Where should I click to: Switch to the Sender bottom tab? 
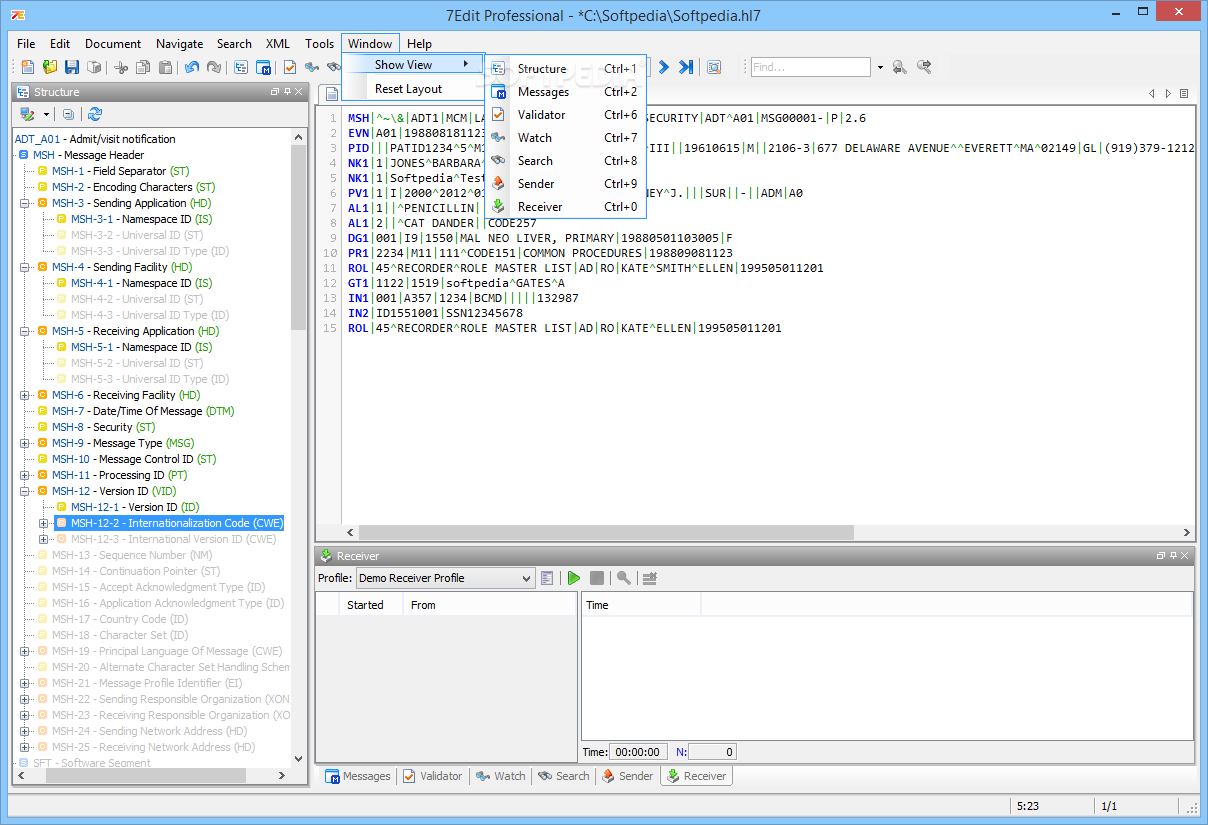[627, 776]
